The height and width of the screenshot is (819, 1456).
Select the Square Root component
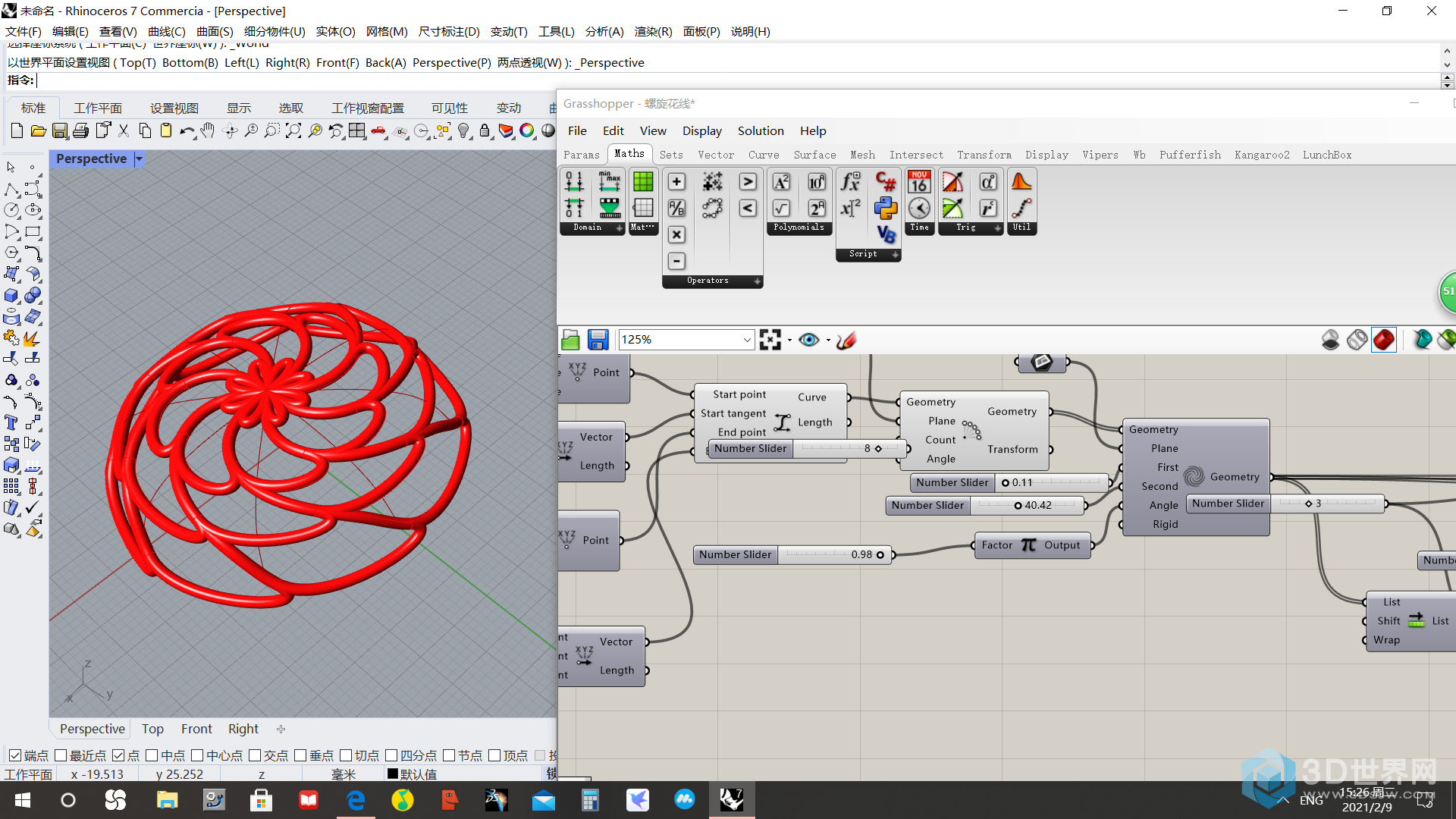click(x=781, y=209)
